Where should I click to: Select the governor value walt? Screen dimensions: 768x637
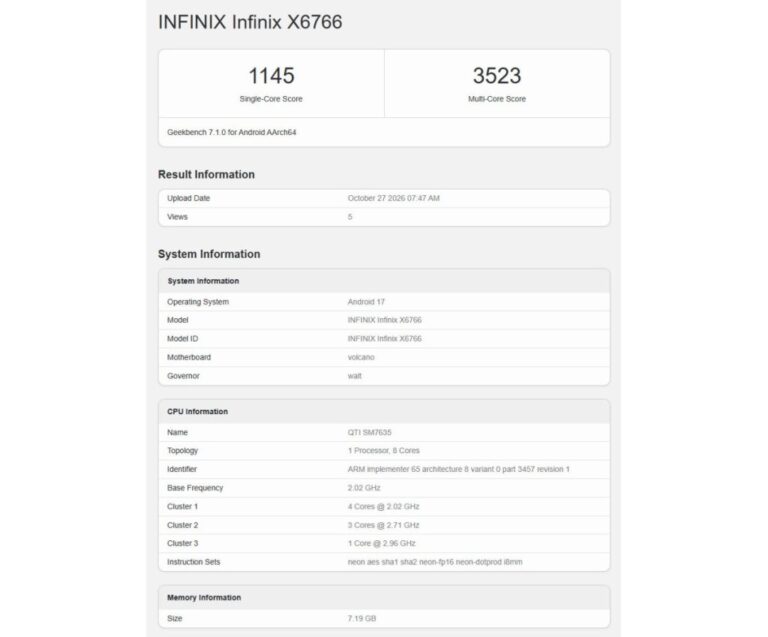point(355,376)
